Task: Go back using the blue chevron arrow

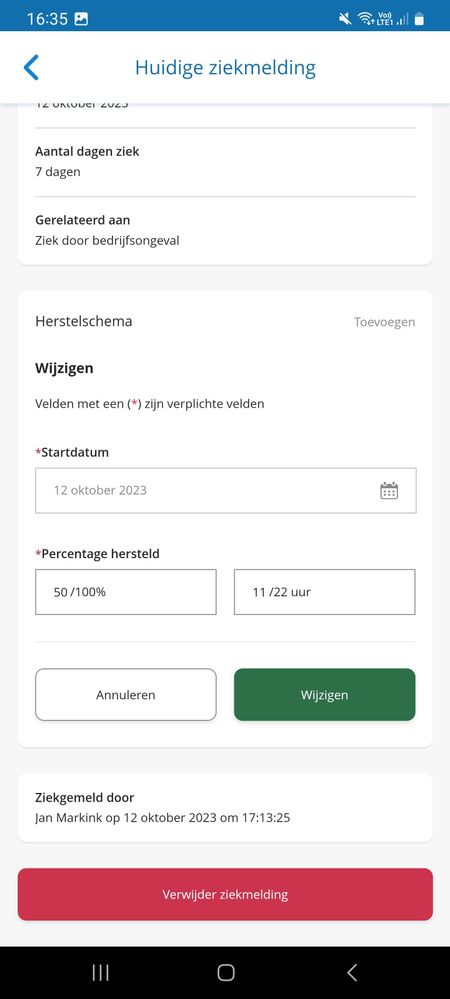Action: tap(31, 68)
